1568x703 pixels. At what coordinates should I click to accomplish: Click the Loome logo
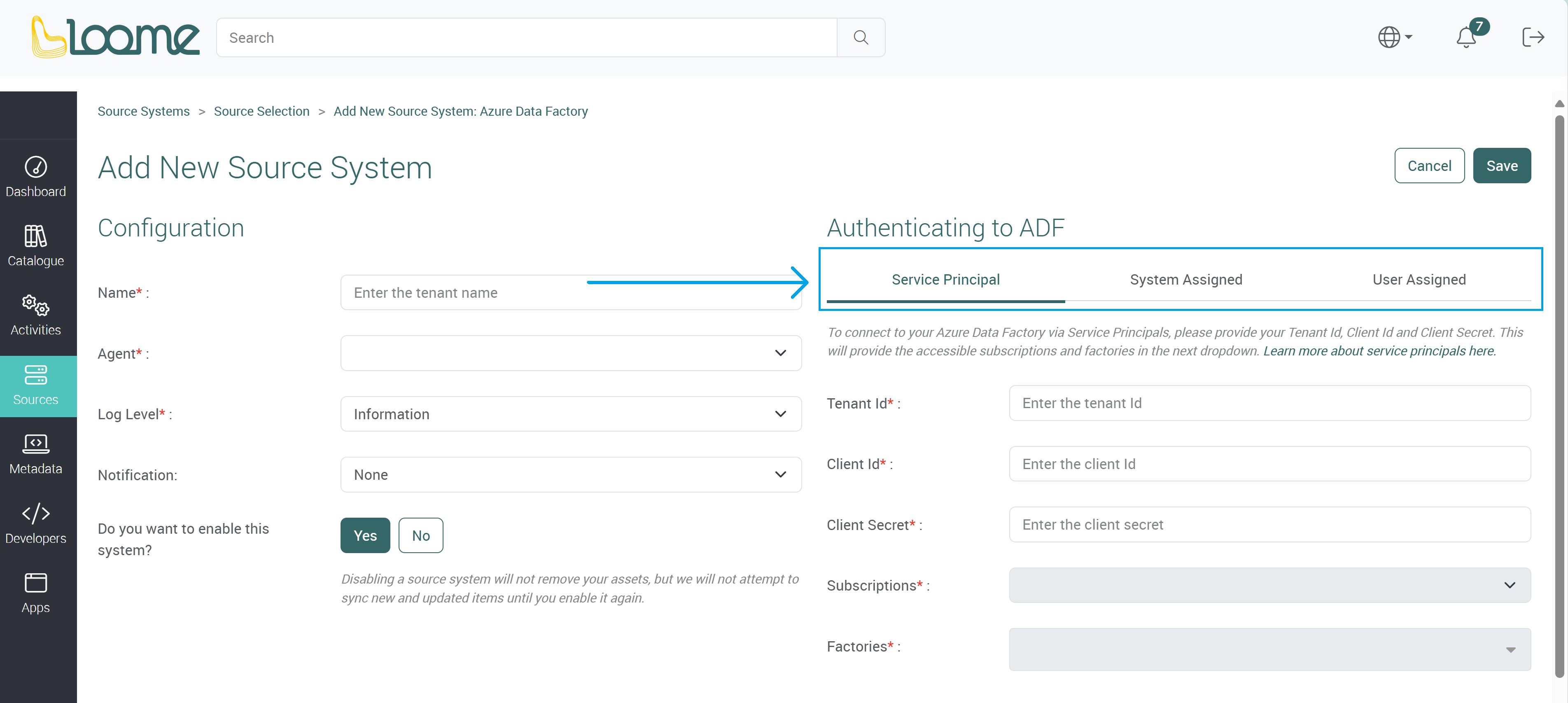(x=115, y=37)
